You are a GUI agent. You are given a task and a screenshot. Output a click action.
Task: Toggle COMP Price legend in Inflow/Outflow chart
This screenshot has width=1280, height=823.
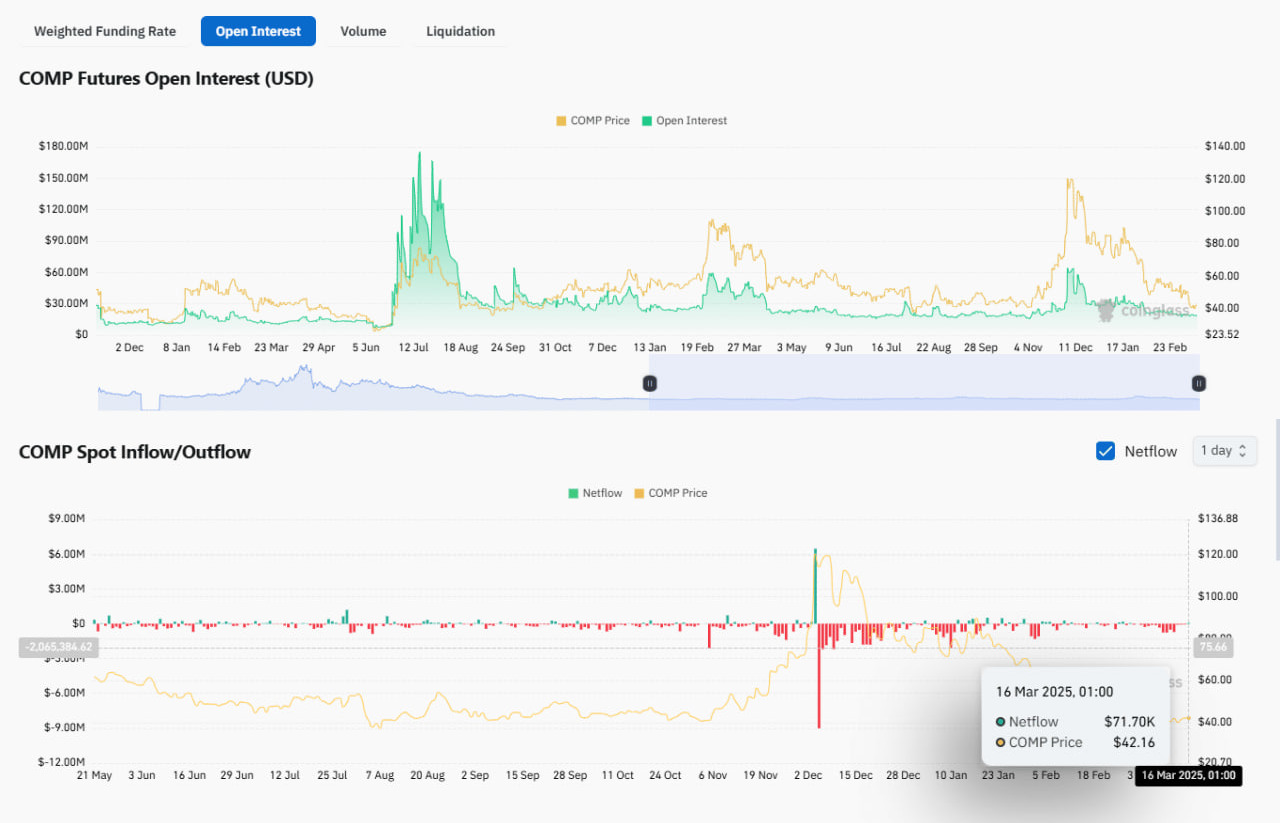click(x=670, y=493)
